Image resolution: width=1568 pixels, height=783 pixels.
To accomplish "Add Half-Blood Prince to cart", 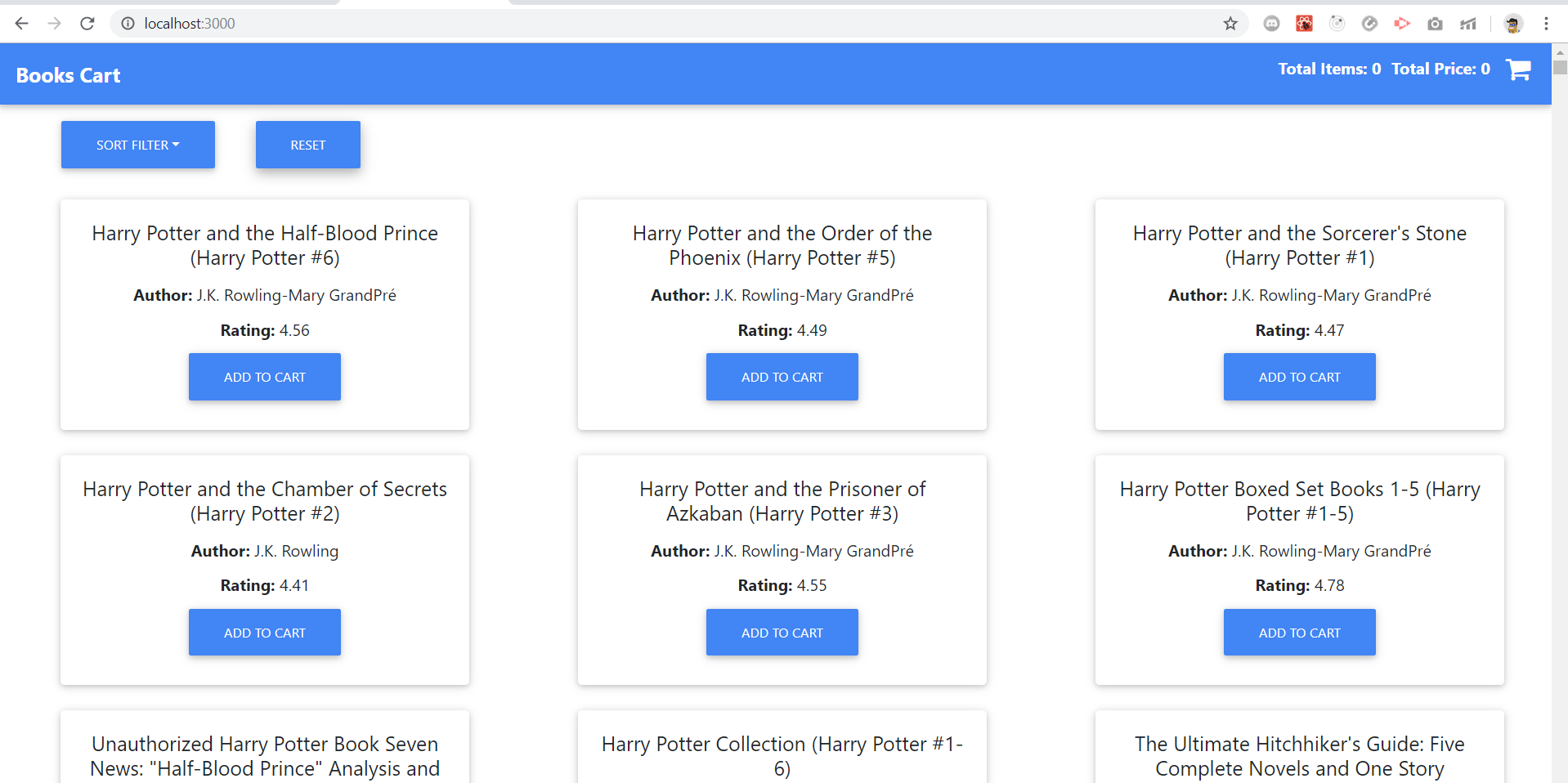I will [265, 377].
